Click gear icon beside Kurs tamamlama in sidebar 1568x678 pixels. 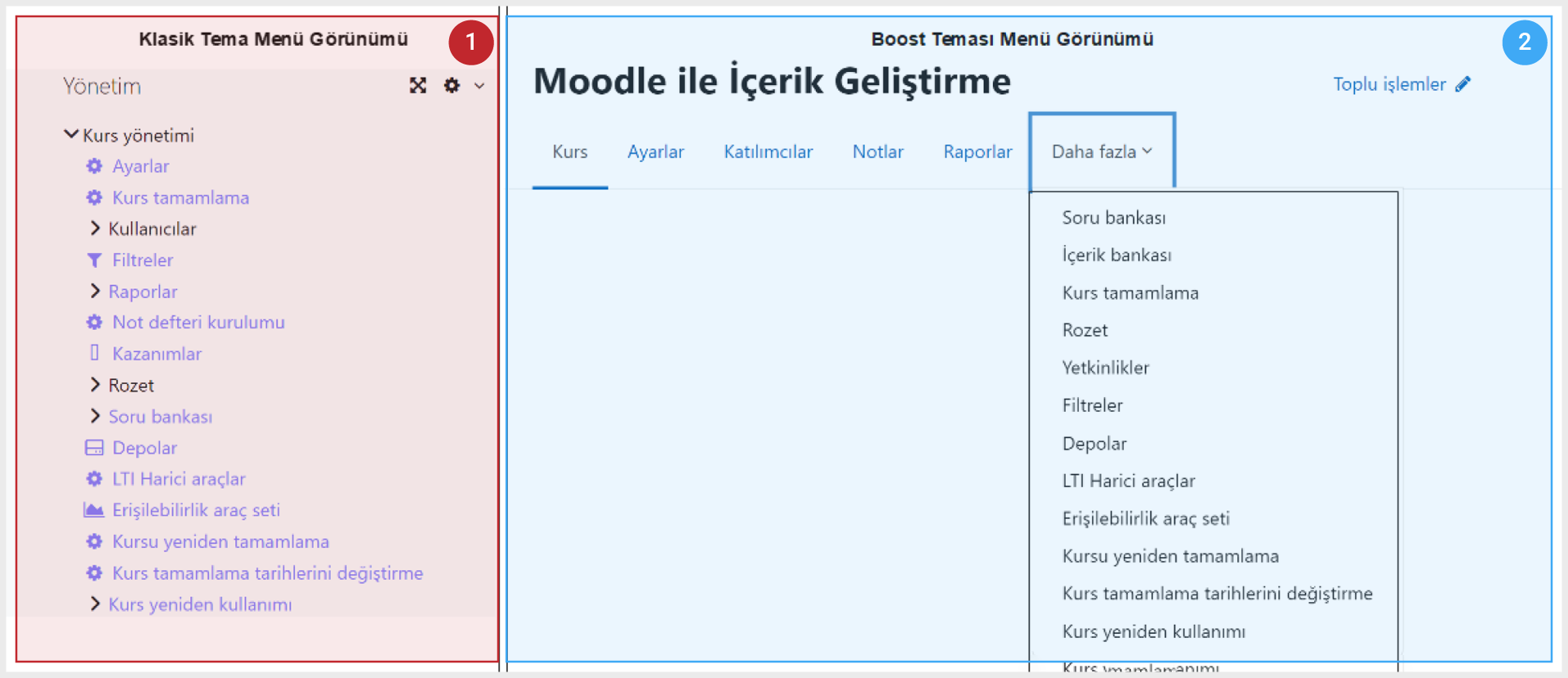point(95,198)
